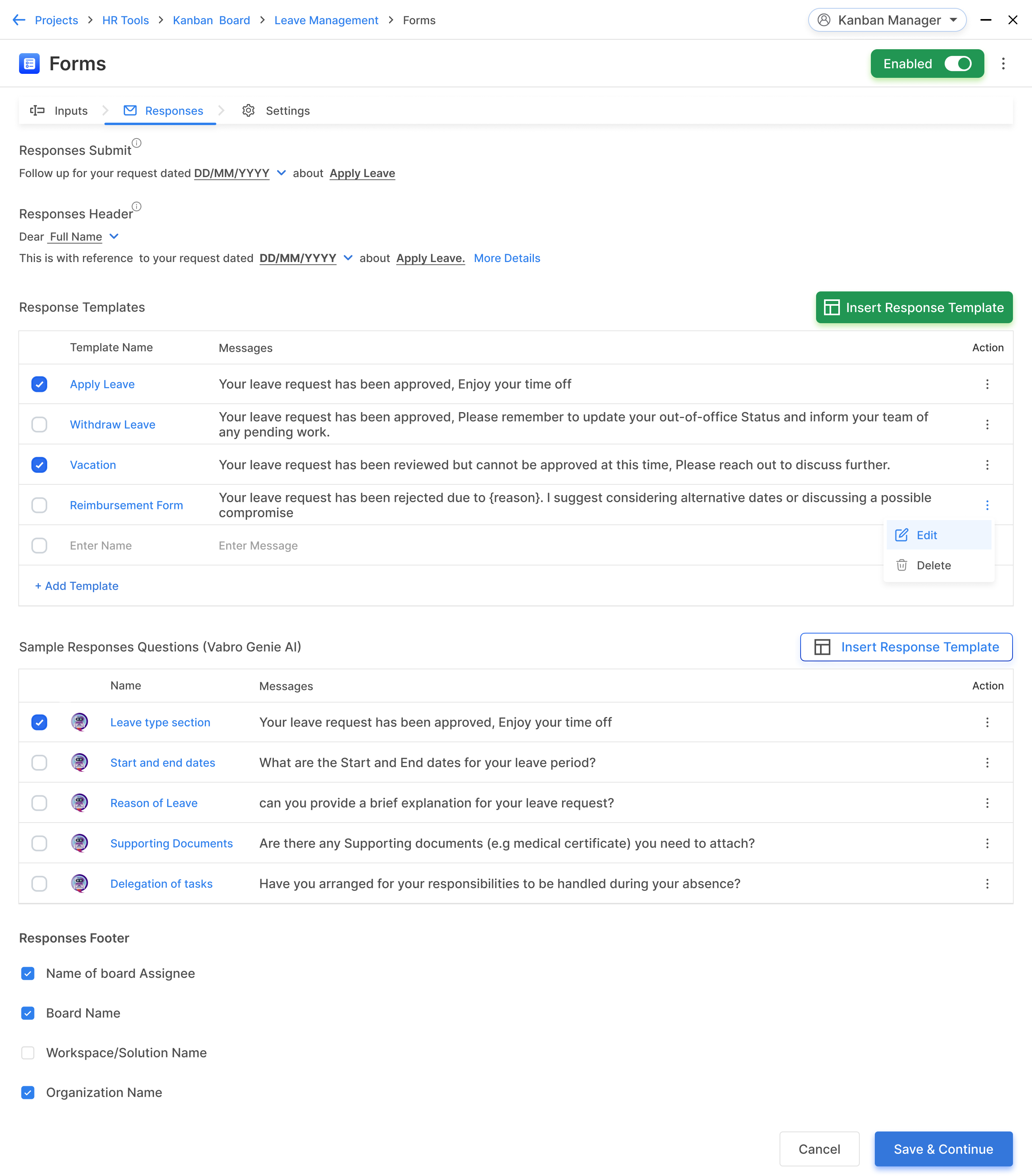Open the Kanban Manager dropdown

tap(887, 20)
